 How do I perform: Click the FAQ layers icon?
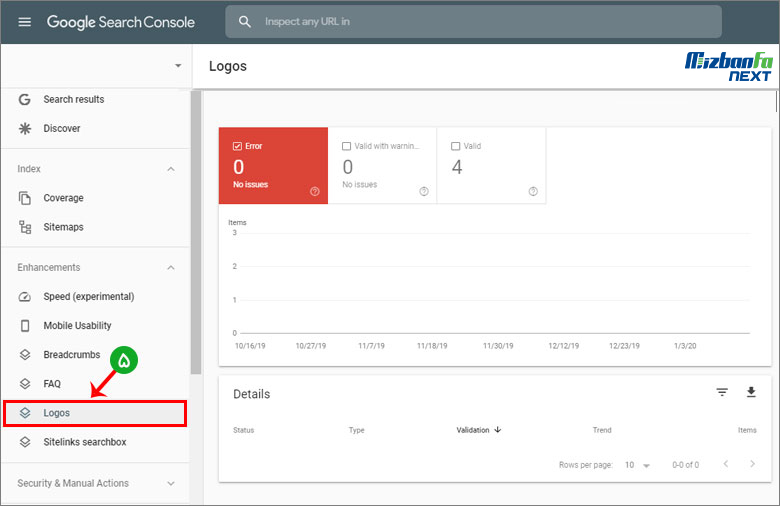click(24, 384)
